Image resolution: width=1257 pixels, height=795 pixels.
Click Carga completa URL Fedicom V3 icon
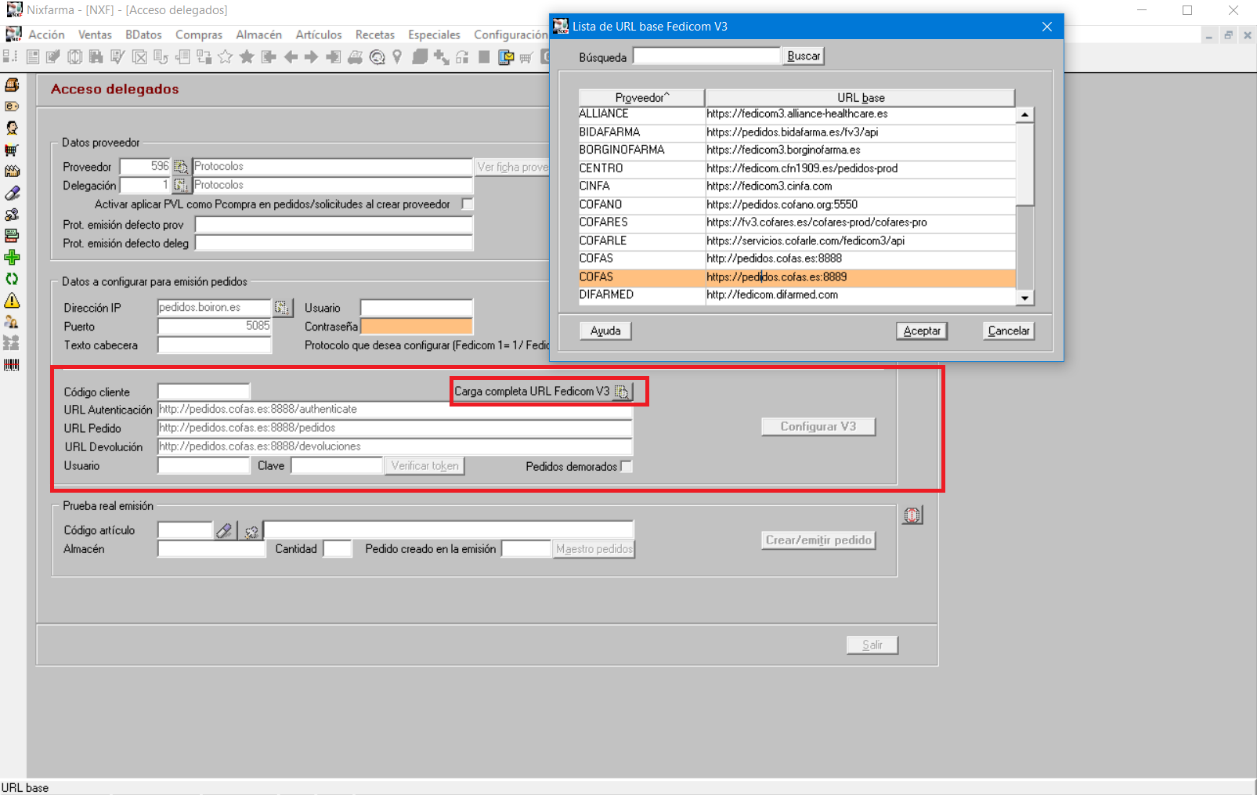623,392
